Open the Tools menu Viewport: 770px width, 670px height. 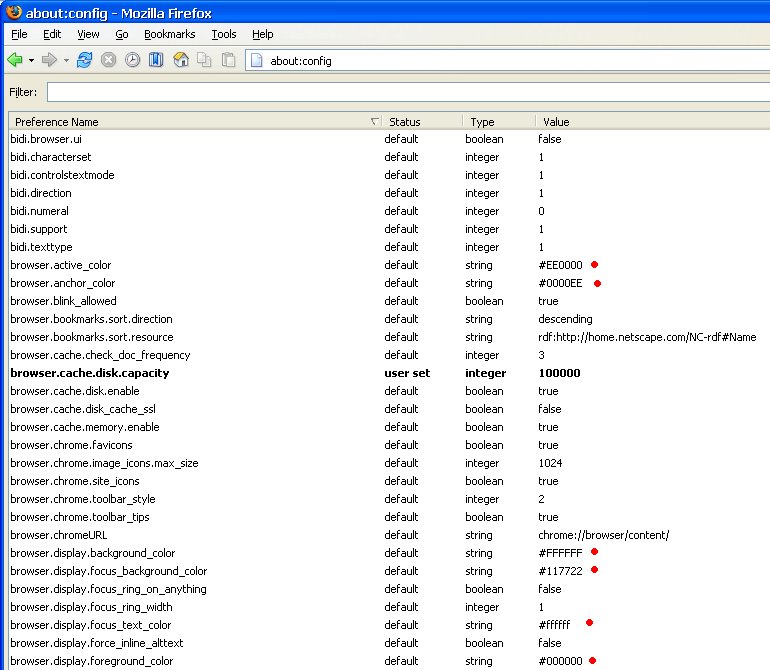(x=224, y=34)
